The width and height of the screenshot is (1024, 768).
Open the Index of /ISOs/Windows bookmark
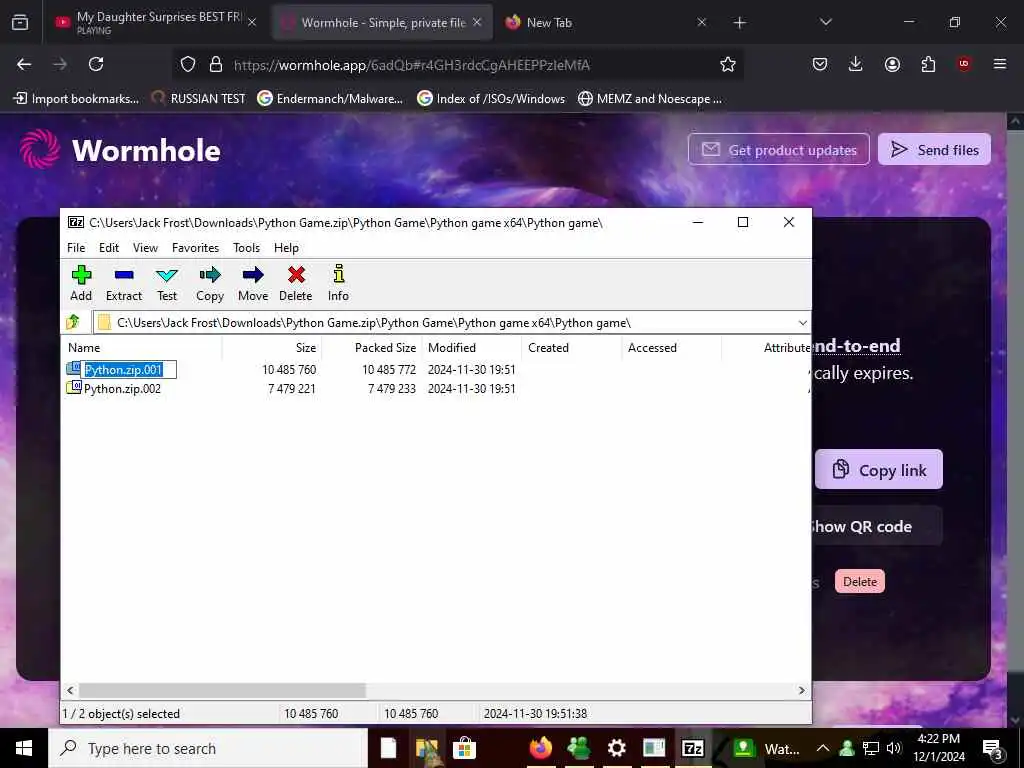[491, 99]
